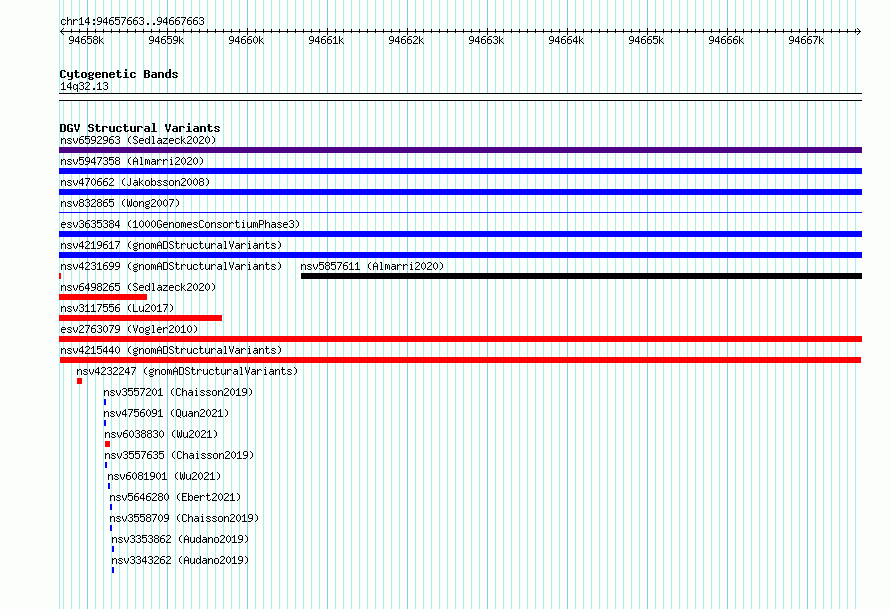
Task: Click the 94667k ruler tick label
Action: coord(807,40)
